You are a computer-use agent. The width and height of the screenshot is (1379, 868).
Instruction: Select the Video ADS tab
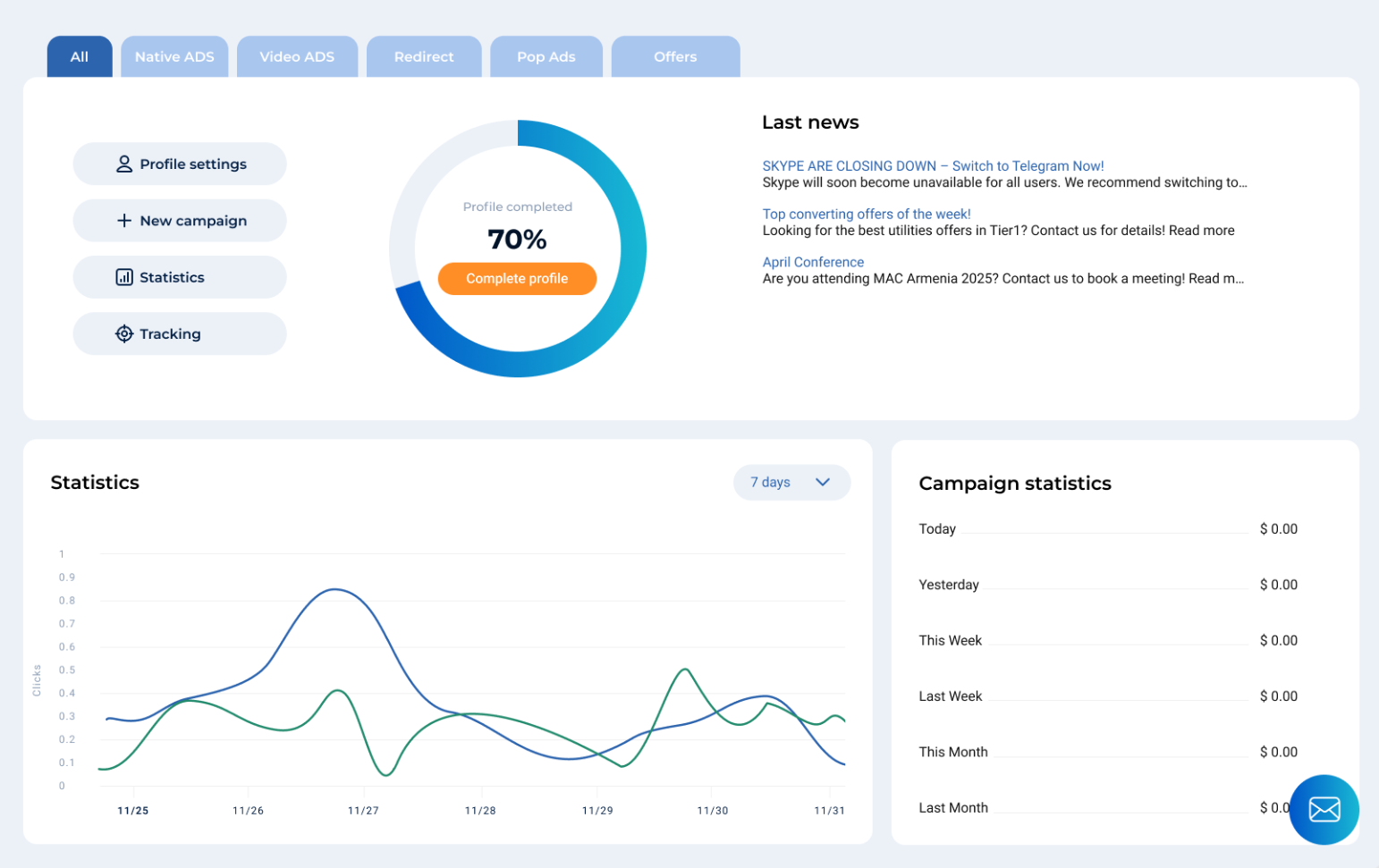297,57
